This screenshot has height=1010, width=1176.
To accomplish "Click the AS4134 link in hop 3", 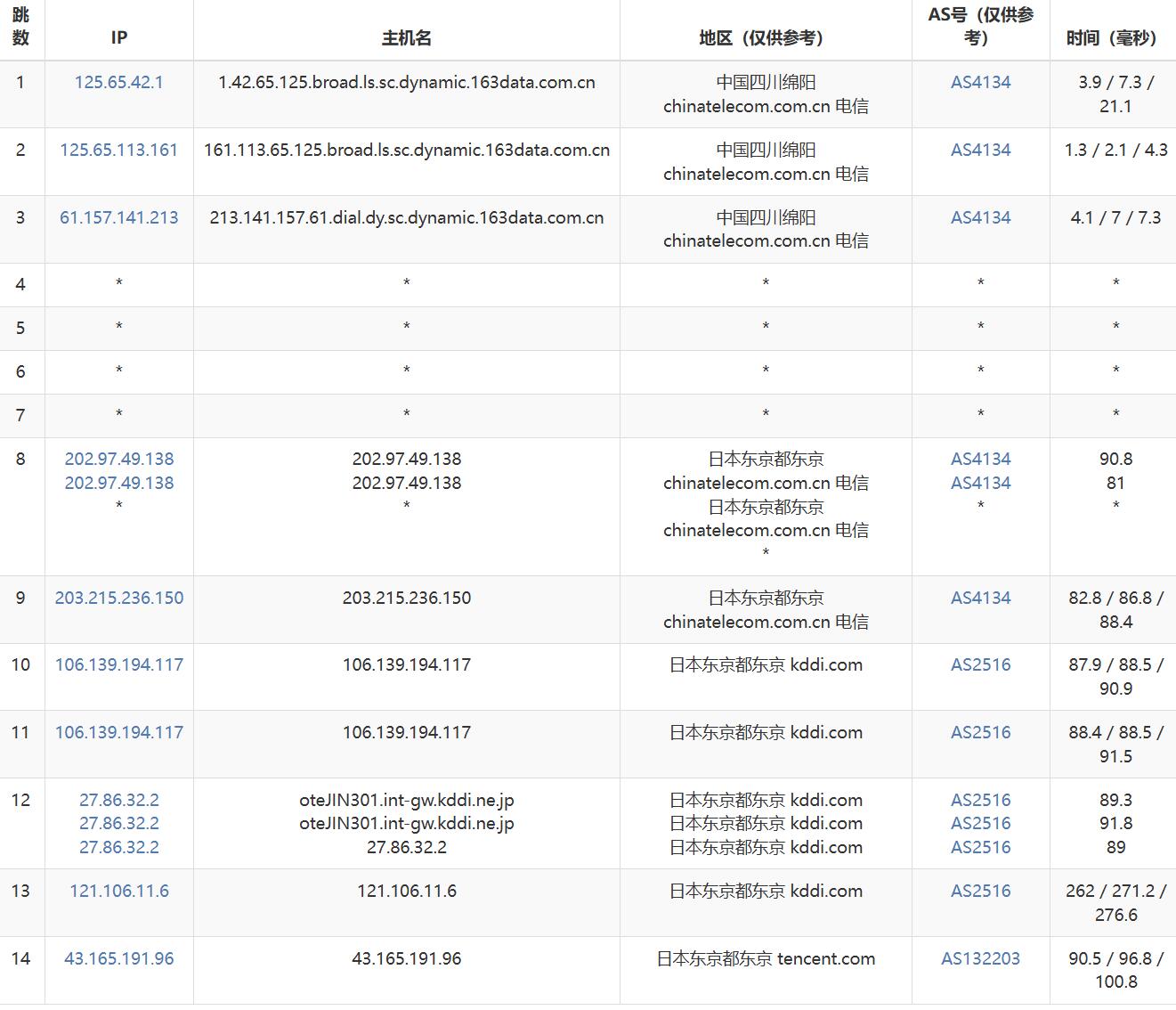I will coord(980,217).
